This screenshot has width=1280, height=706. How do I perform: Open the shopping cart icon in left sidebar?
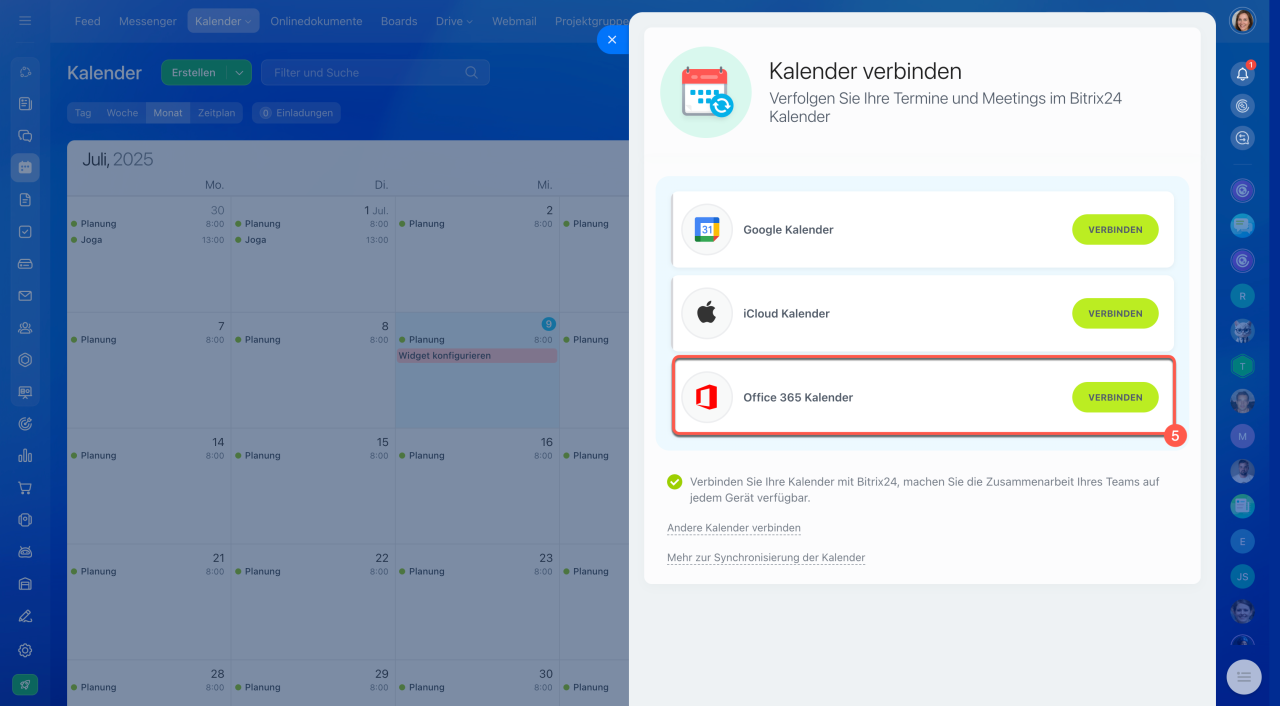[25, 488]
